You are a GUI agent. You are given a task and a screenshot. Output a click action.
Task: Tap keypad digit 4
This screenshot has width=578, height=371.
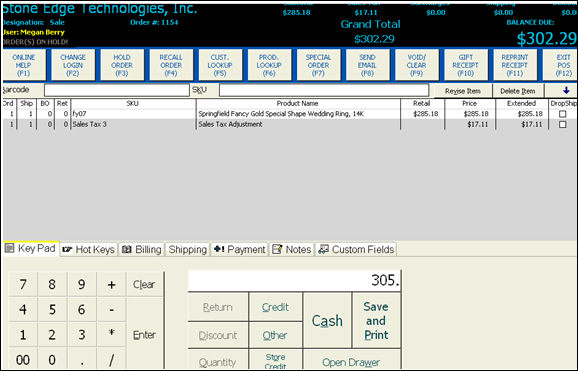[23, 309]
